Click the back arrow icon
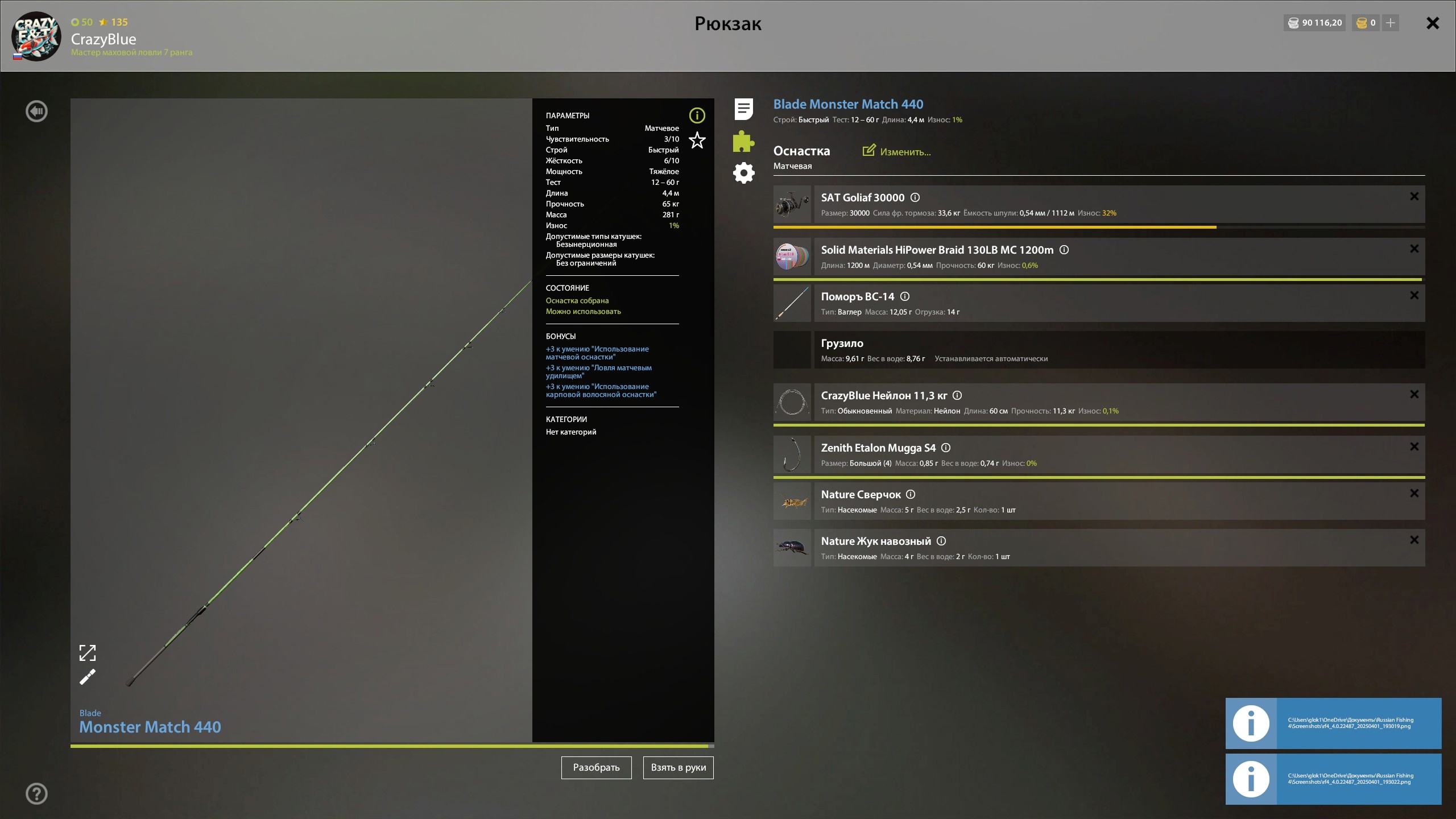The image size is (1456, 819). pos(37,111)
